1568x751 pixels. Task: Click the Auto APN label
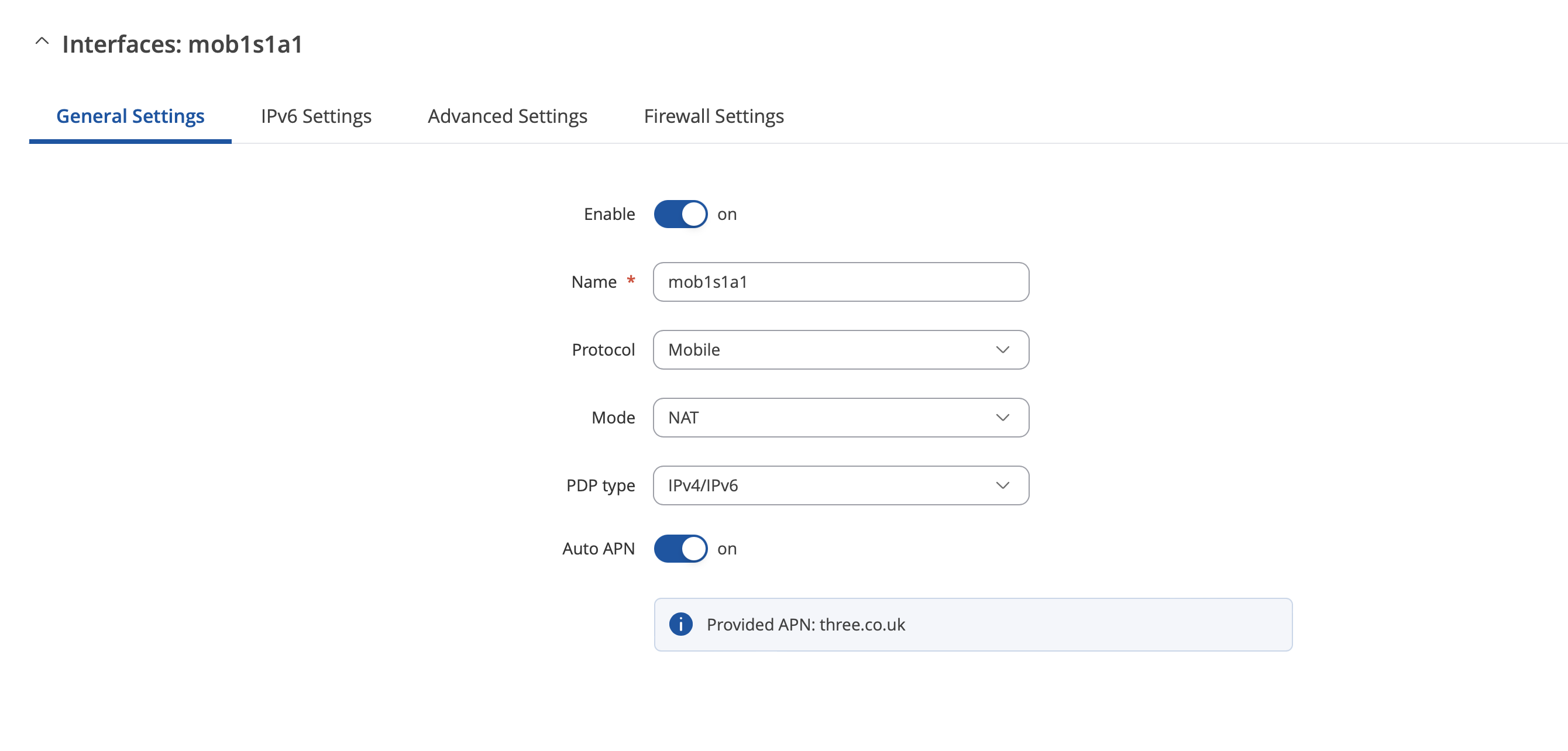tap(598, 549)
